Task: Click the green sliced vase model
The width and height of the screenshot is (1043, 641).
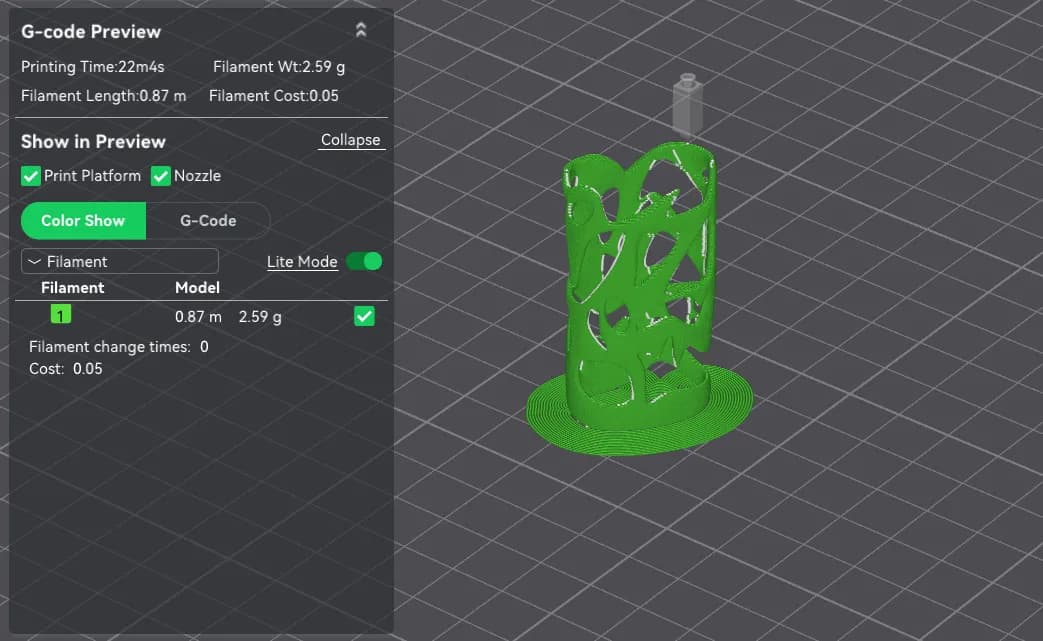Action: (639, 299)
